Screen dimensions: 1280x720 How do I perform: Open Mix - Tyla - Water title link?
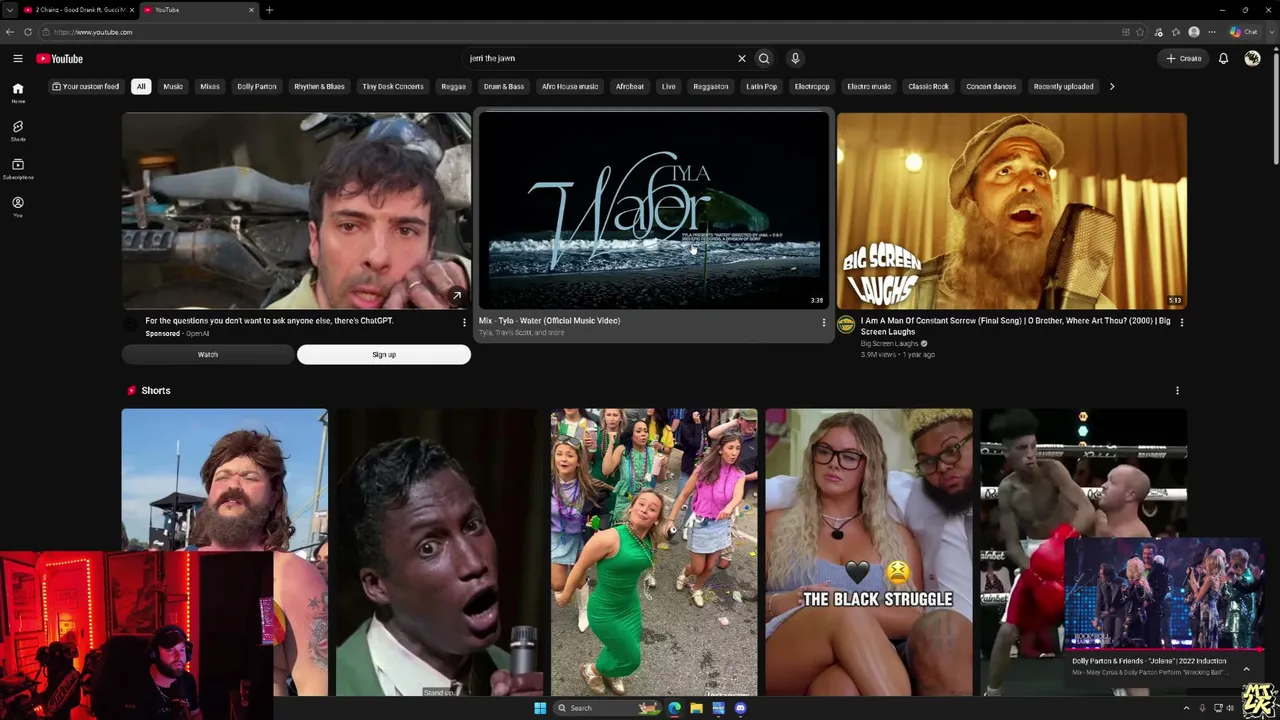(x=549, y=321)
